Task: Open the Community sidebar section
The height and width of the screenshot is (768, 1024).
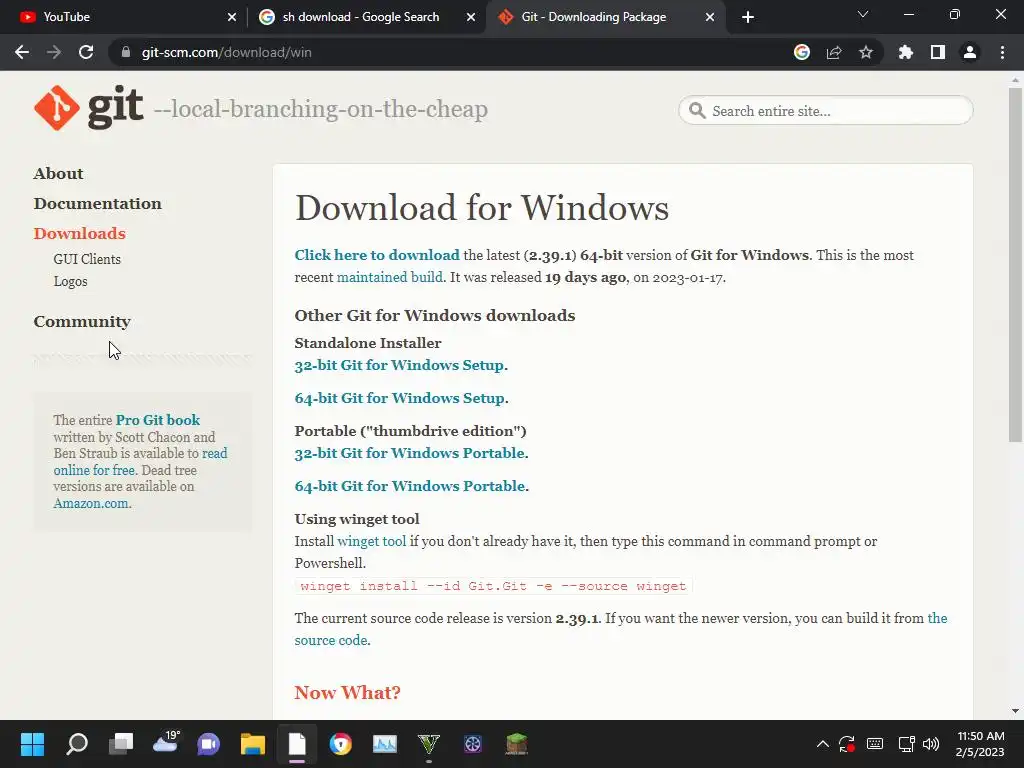Action: (82, 322)
